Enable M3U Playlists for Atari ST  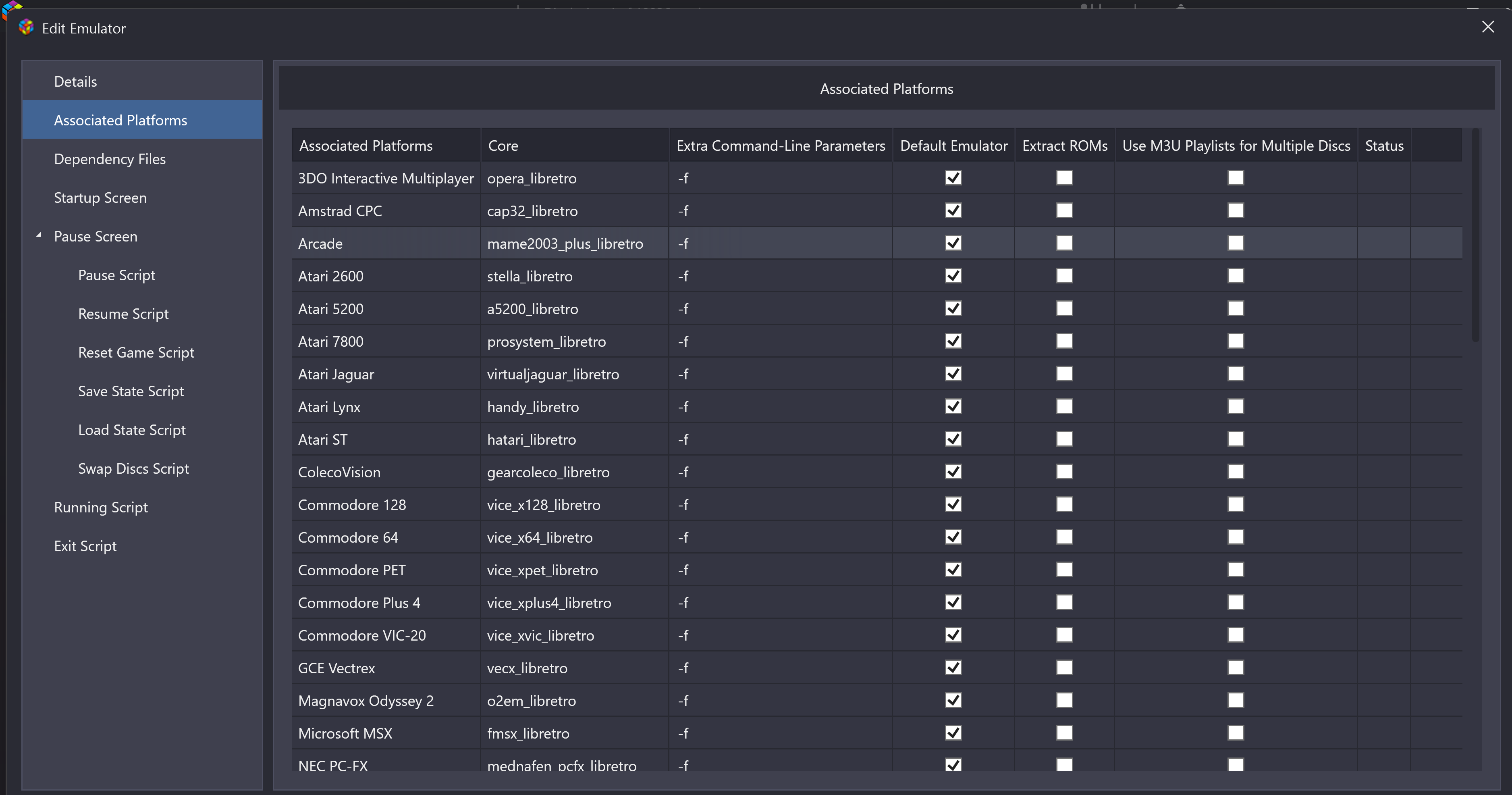pyautogui.click(x=1236, y=439)
